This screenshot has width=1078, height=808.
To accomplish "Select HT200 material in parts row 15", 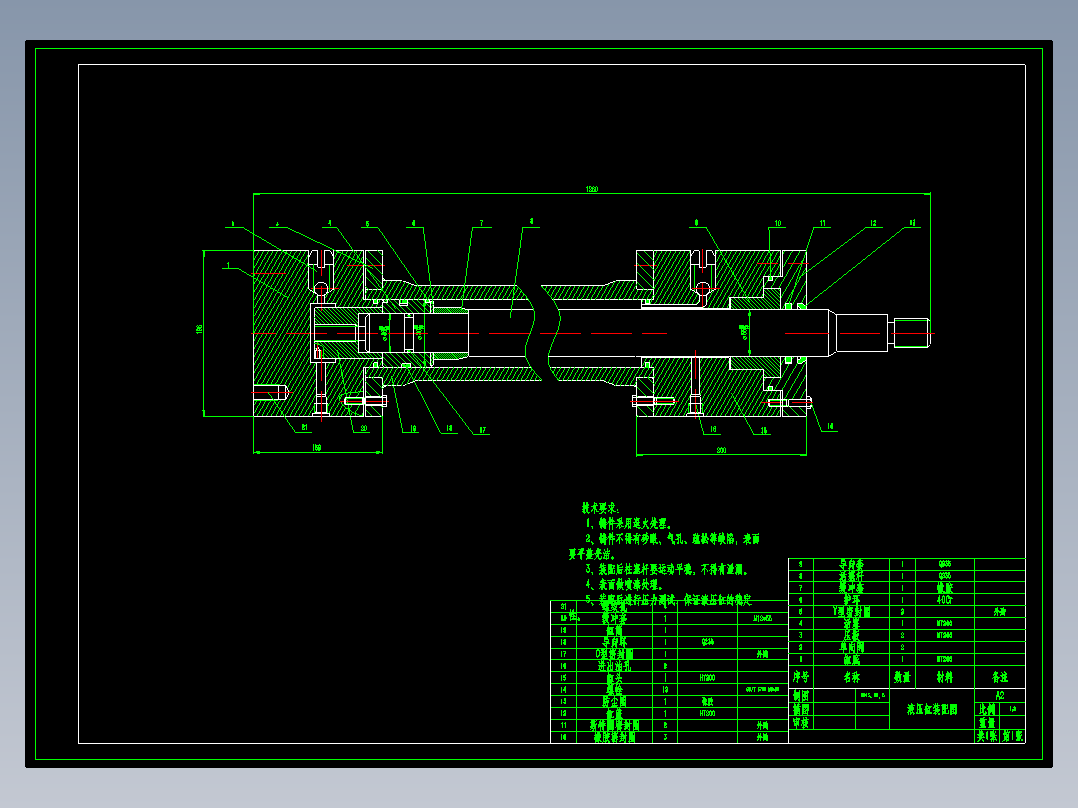I will tap(707, 678).
